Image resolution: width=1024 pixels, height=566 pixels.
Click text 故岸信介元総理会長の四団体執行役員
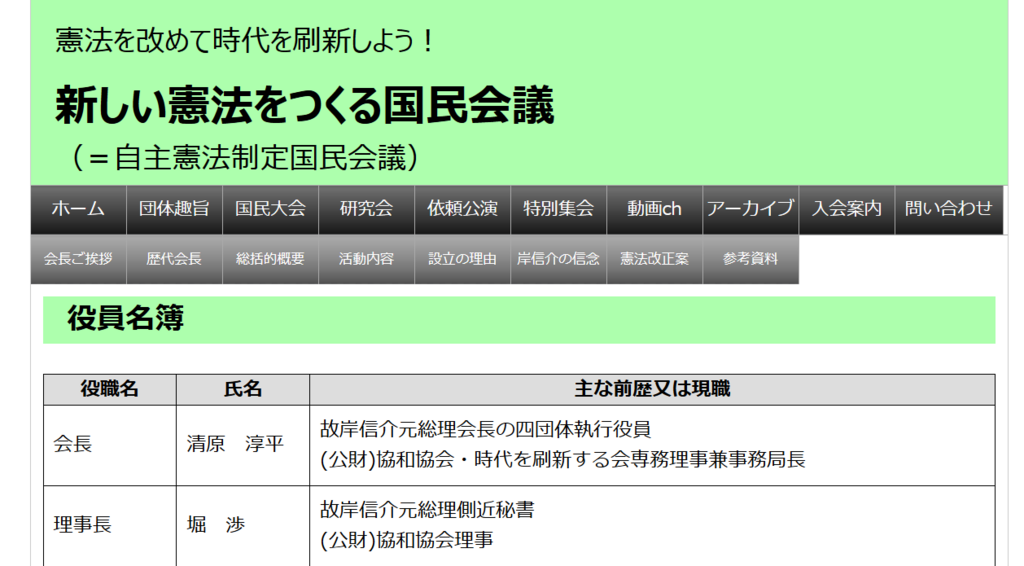click(485, 430)
